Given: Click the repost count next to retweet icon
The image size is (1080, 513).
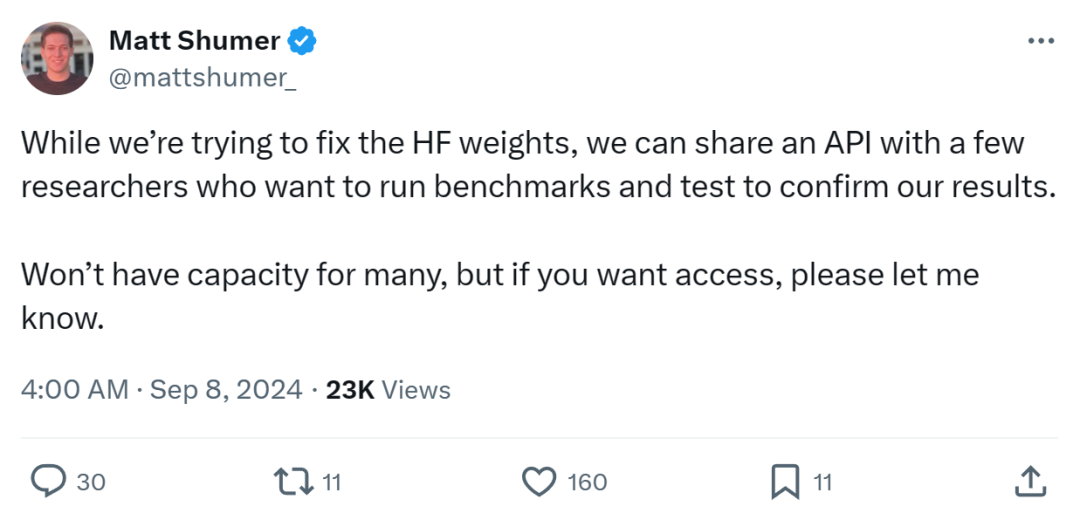Looking at the screenshot, I should click(x=332, y=482).
